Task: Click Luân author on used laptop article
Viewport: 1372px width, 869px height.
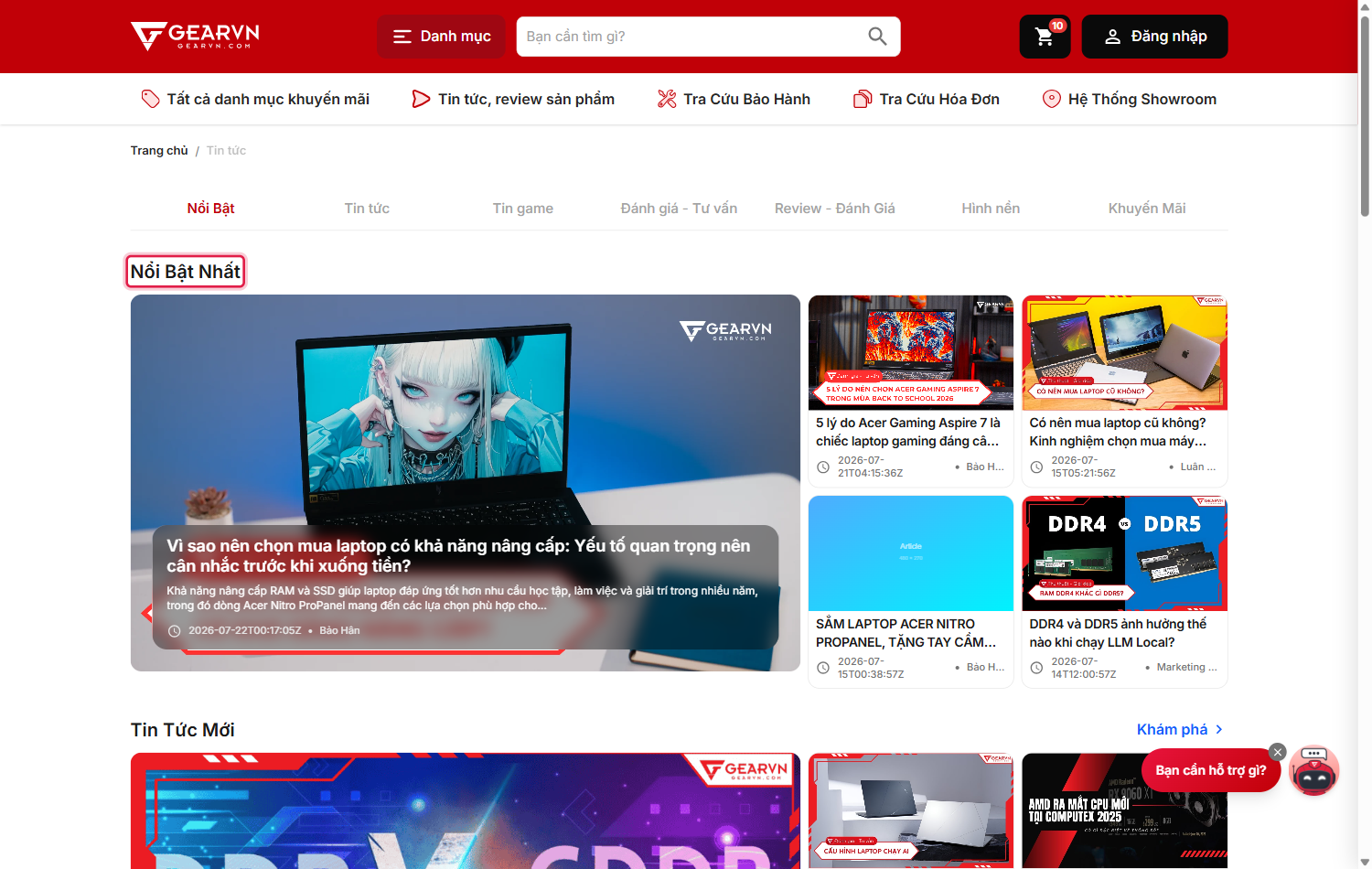Action: point(1198,467)
